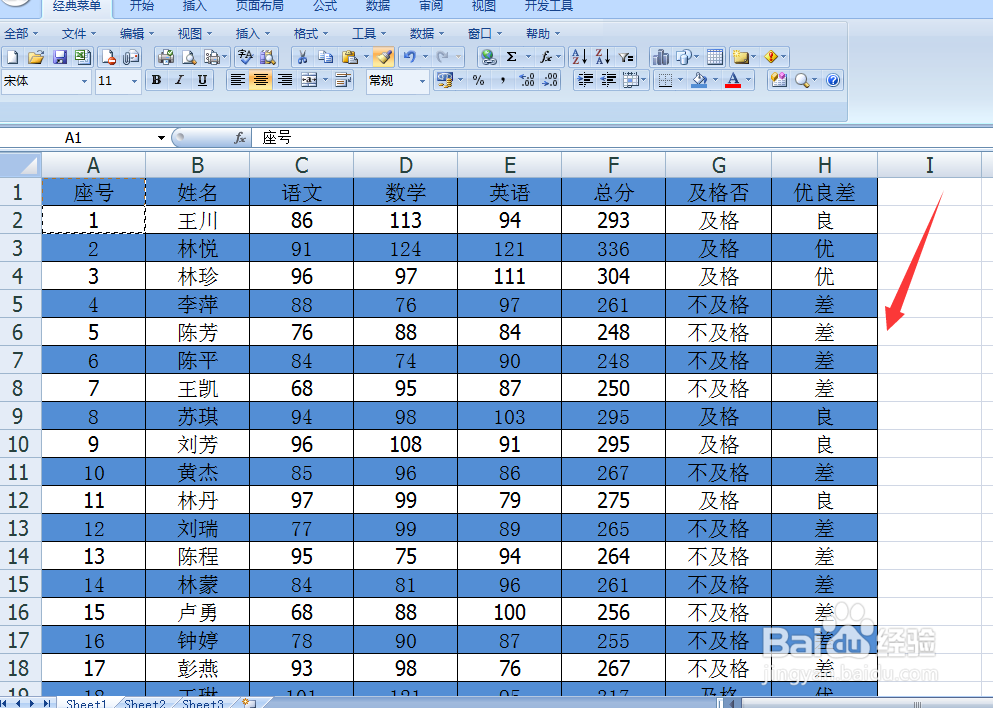Switch to the 页面布局 ribbon tab
The image size is (993, 708).
260,6
